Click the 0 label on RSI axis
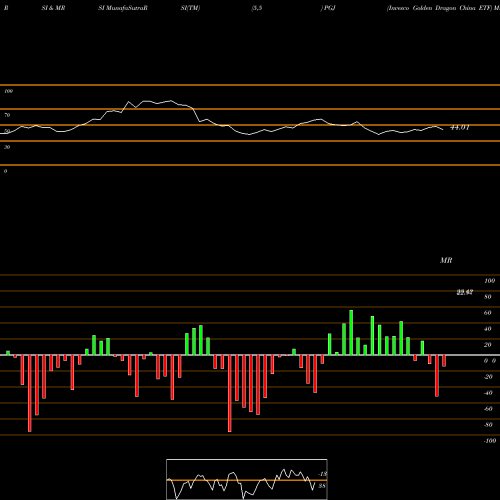The image size is (500, 500). [5, 171]
